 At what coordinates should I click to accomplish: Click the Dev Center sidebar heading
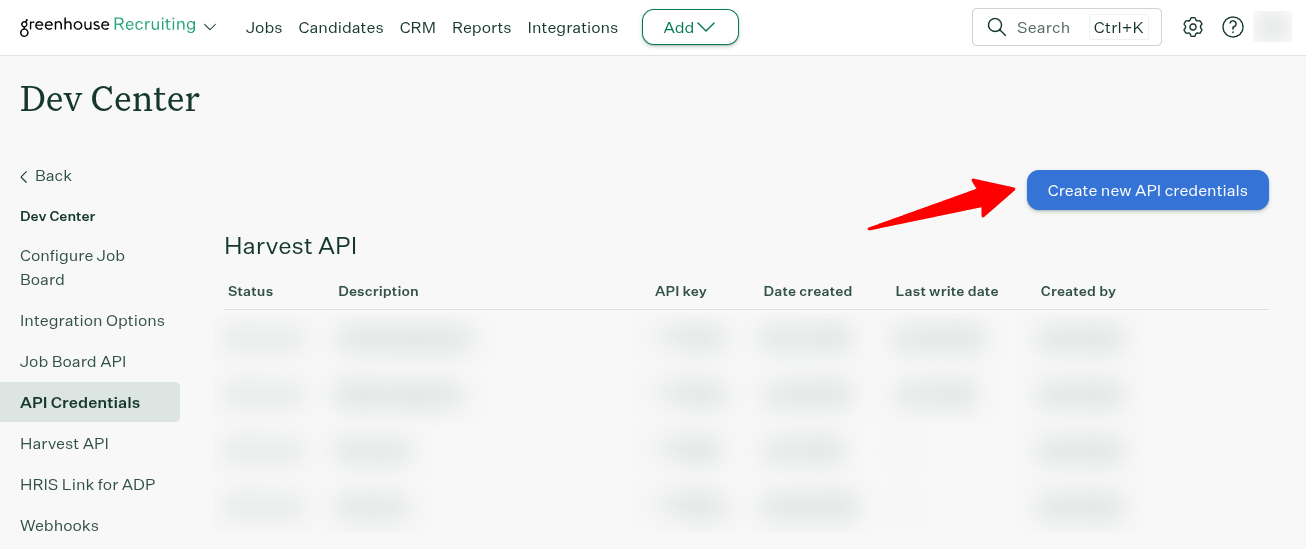58,216
